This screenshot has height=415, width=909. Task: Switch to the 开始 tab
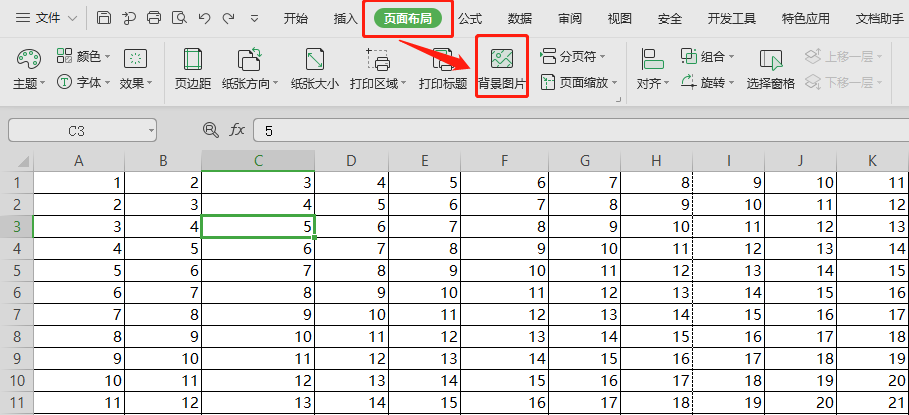[296, 19]
